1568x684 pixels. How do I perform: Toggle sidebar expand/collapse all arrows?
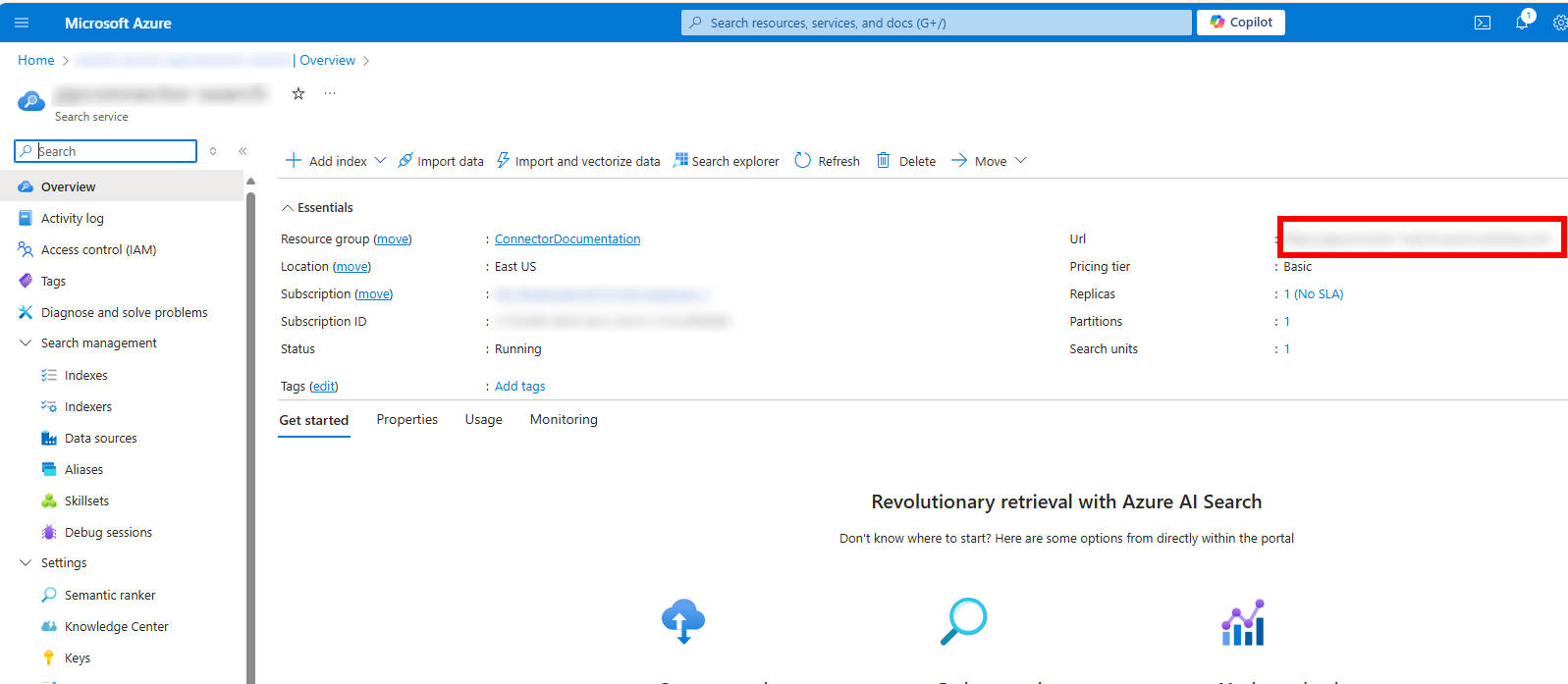pyautogui.click(x=213, y=151)
